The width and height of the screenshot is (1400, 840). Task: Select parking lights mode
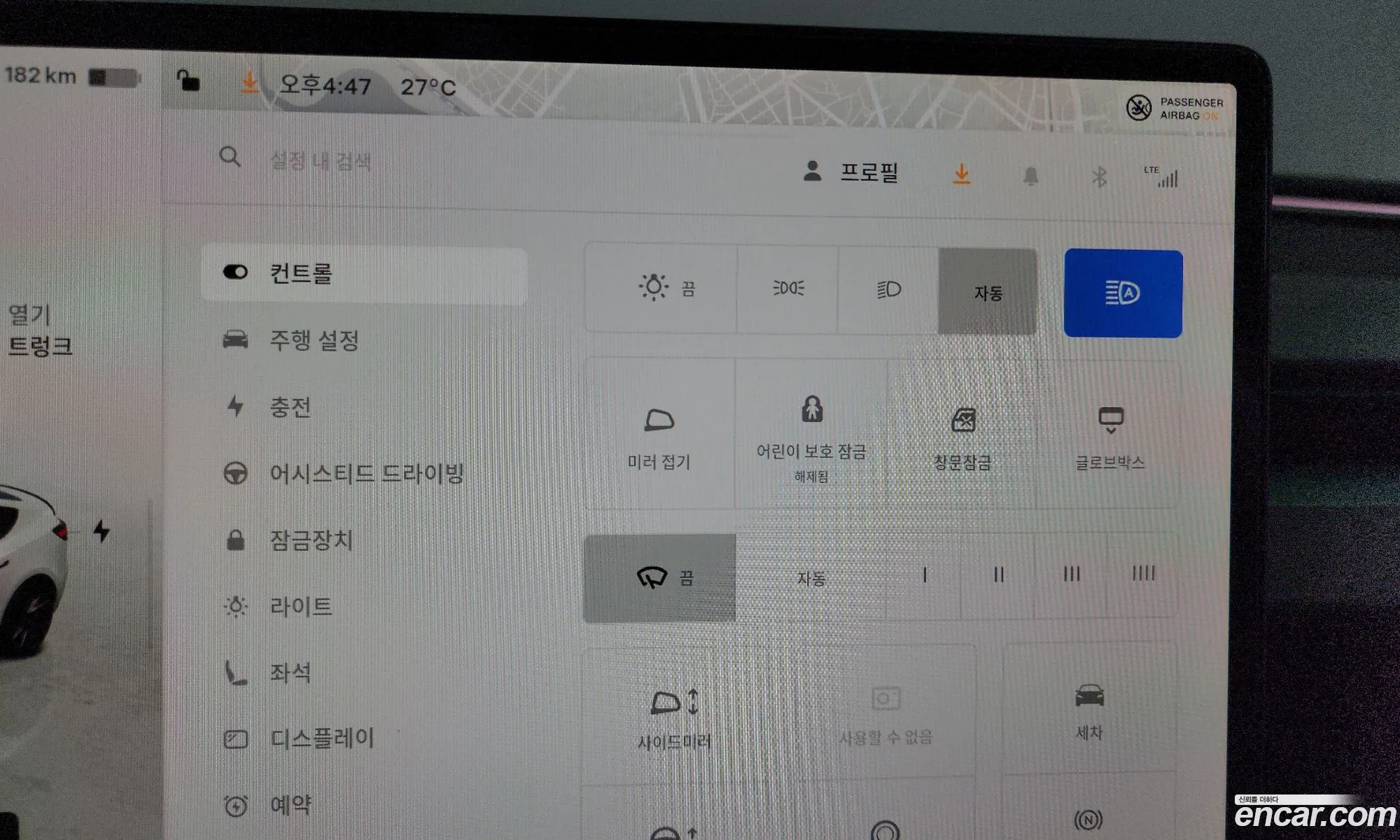pyautogui.click(x=787, y=288)
